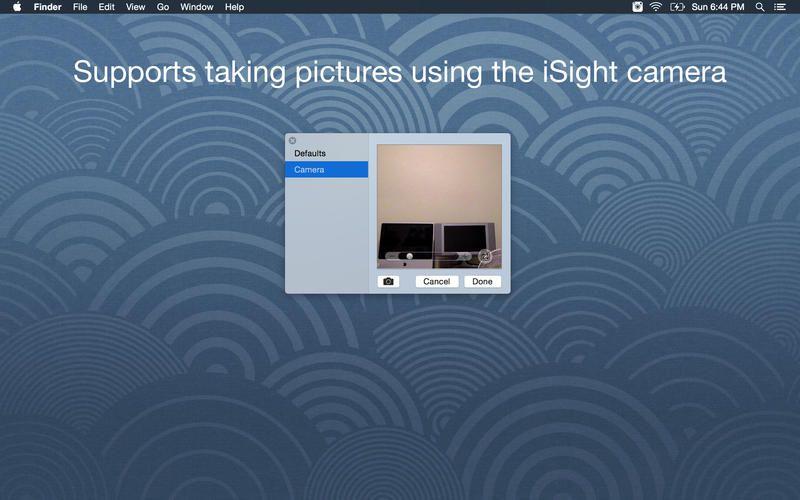Open the Apple menu
The width and height of the screenshot is (800, 500).
17,7
